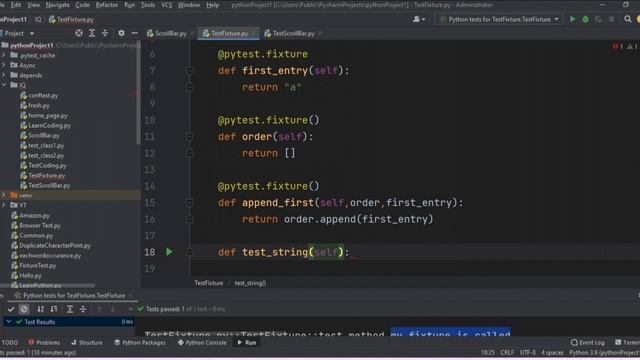Open Python Packages tool window
This screenshot has height=360, width=640.
pos(140,342)
